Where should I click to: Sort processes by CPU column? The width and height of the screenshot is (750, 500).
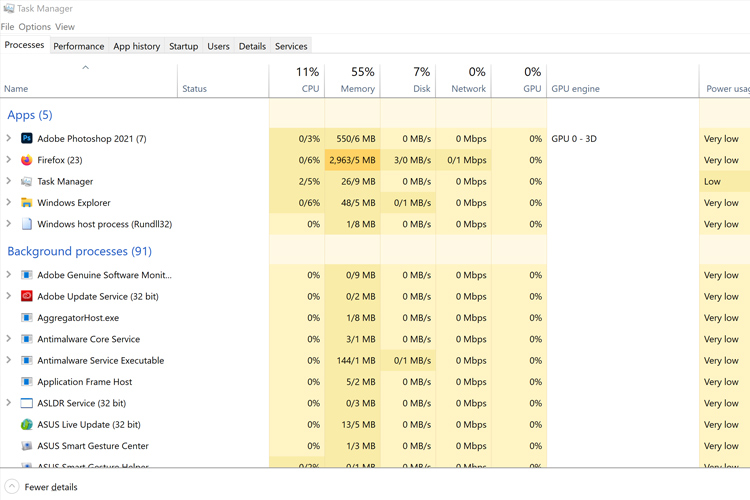297,80
